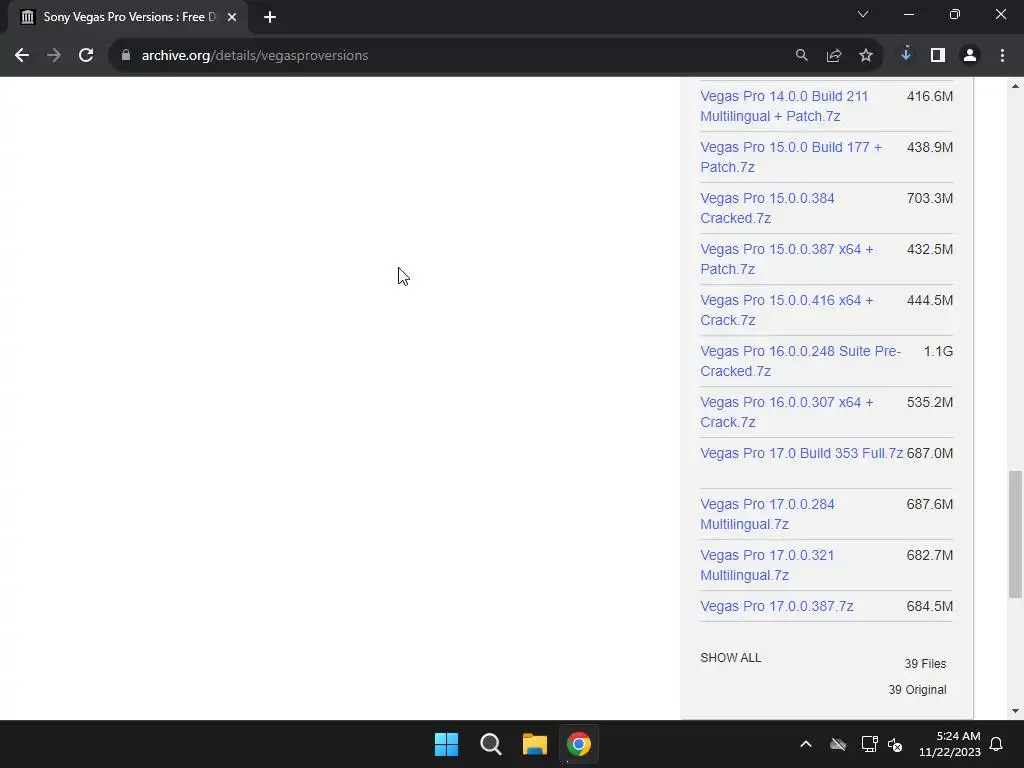
Task: Click the Chrome taskbar icon
Action: pyautogui.click(x=579, y=744)
